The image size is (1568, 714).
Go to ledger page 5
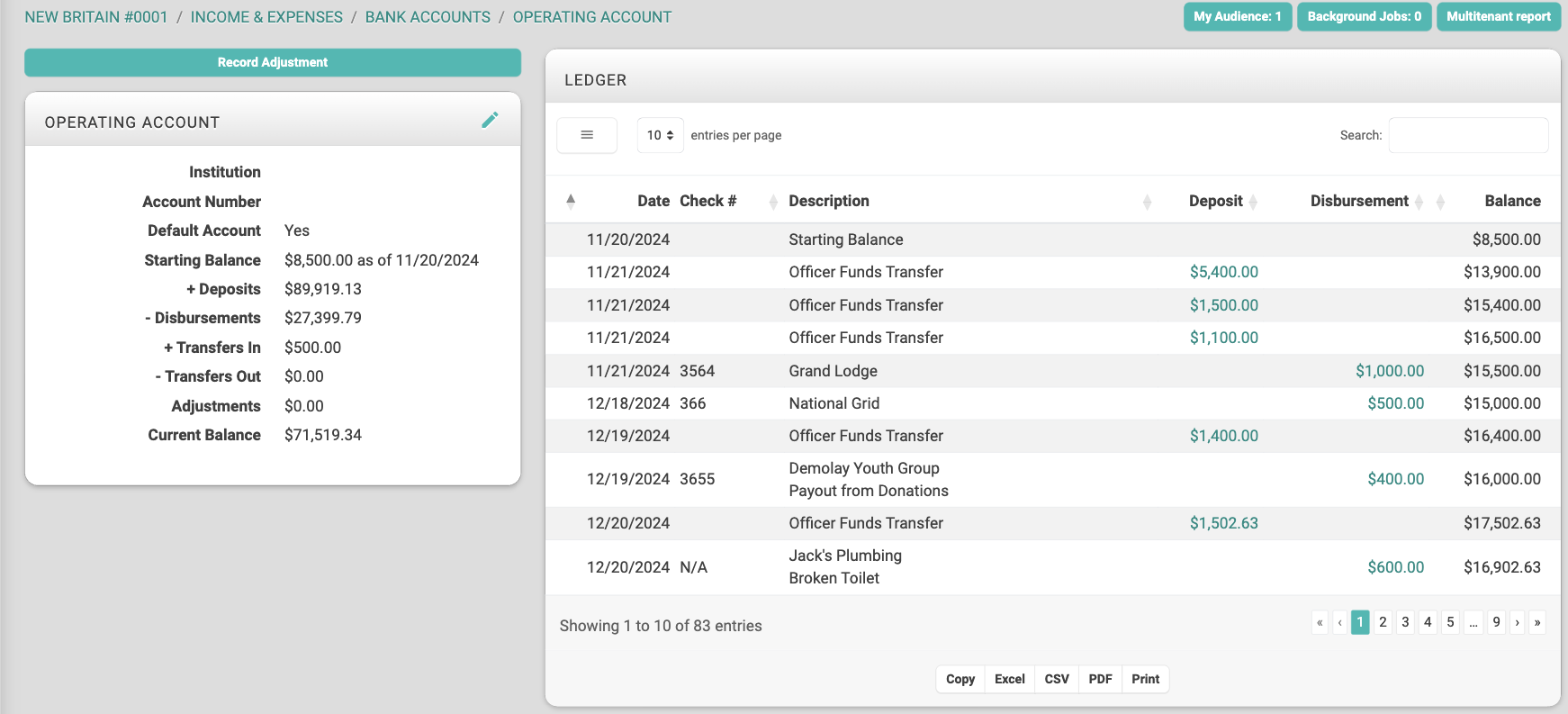tap(1450, 623)
